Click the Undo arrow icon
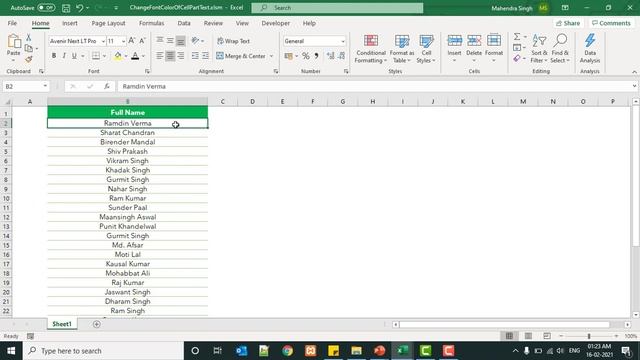The image size is (640, 360). (x=80, y=8)
